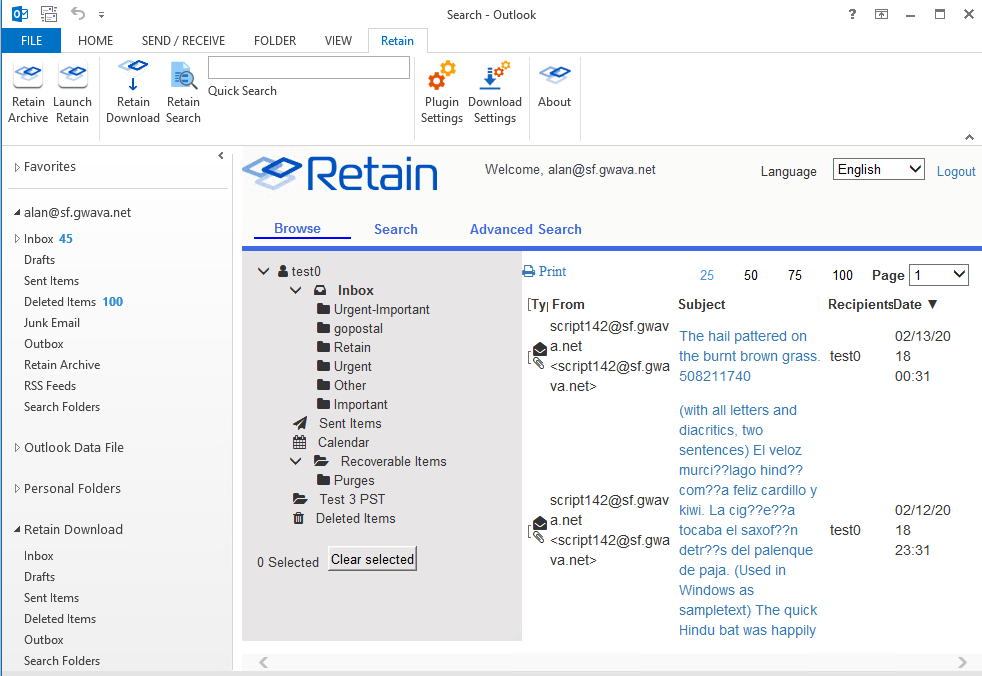The image size is (982, 676).
Task: Select the Urgent-Important folder in the tree
Action: [381, 310]
